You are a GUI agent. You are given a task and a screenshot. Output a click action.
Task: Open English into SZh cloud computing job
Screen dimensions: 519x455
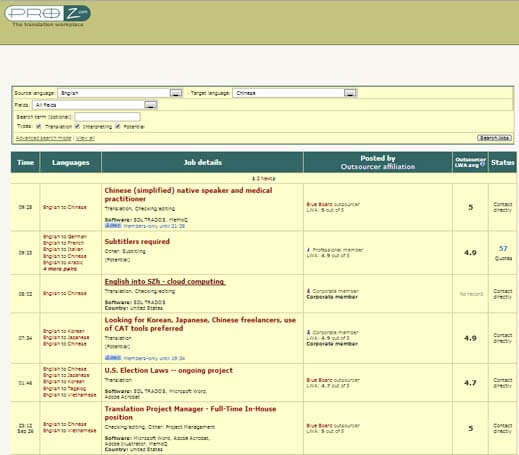coord(165,282)
